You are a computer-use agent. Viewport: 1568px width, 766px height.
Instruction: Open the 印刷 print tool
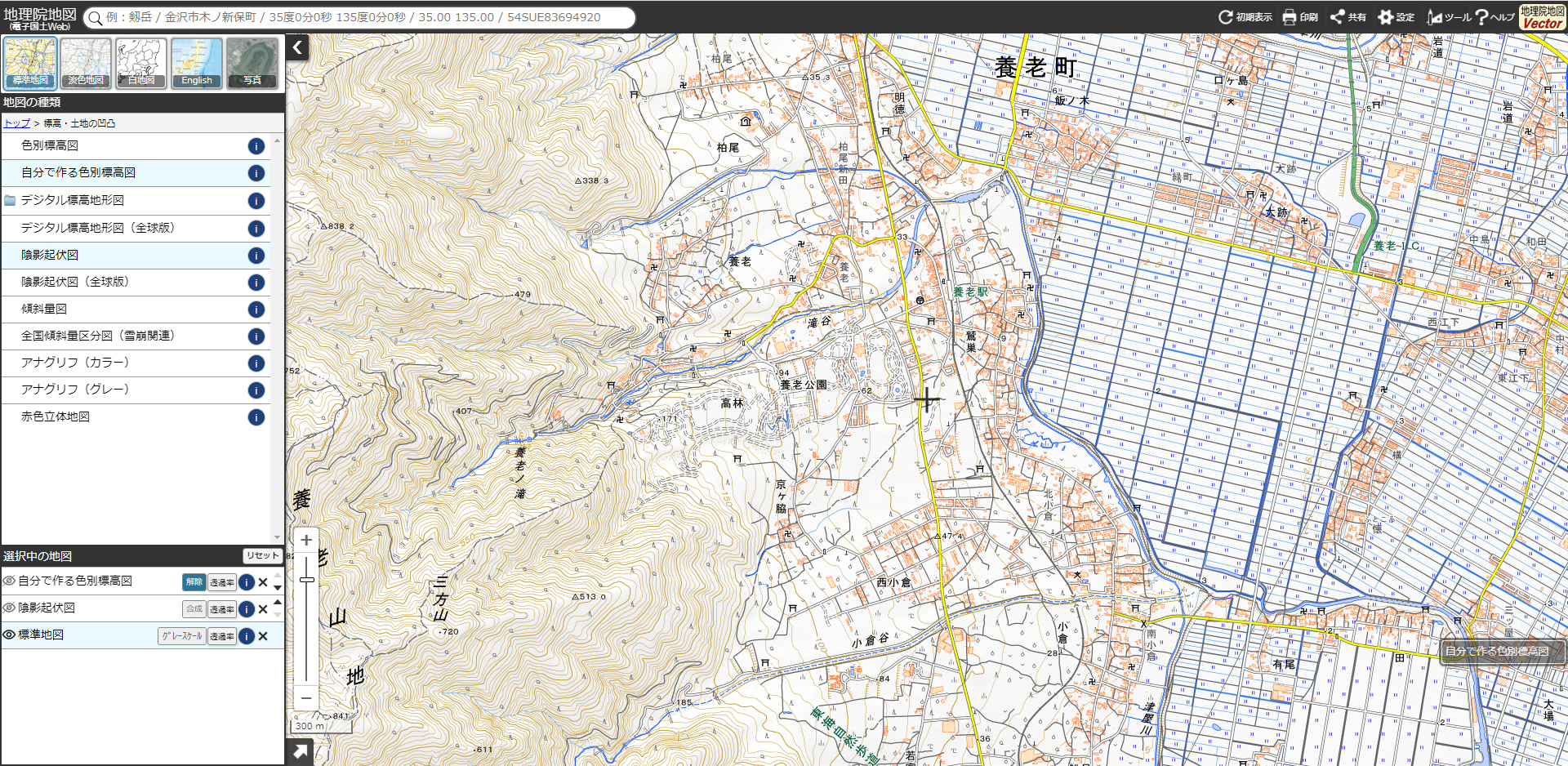1300,17
